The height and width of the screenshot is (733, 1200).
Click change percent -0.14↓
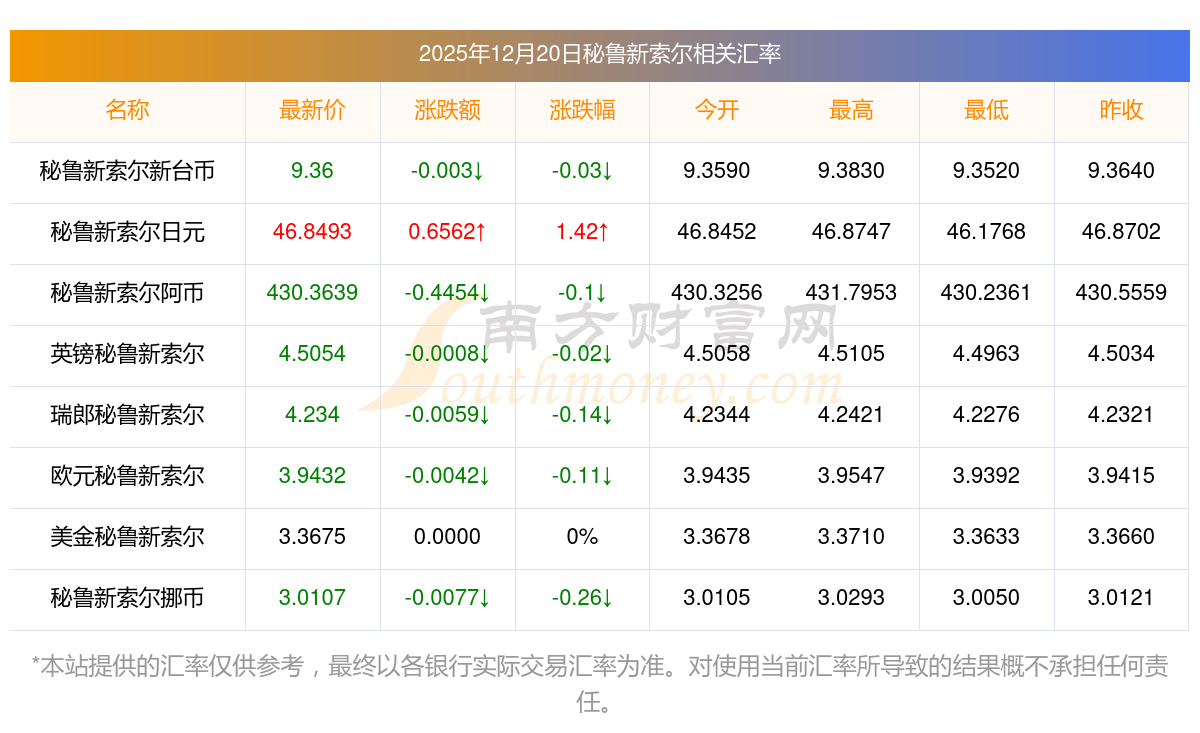point(582,415)
